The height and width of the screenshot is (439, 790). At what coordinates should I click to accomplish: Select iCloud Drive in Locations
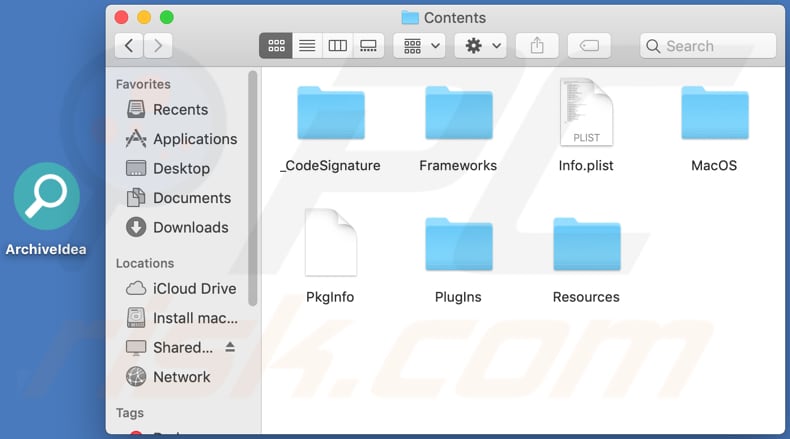point(181,288)
